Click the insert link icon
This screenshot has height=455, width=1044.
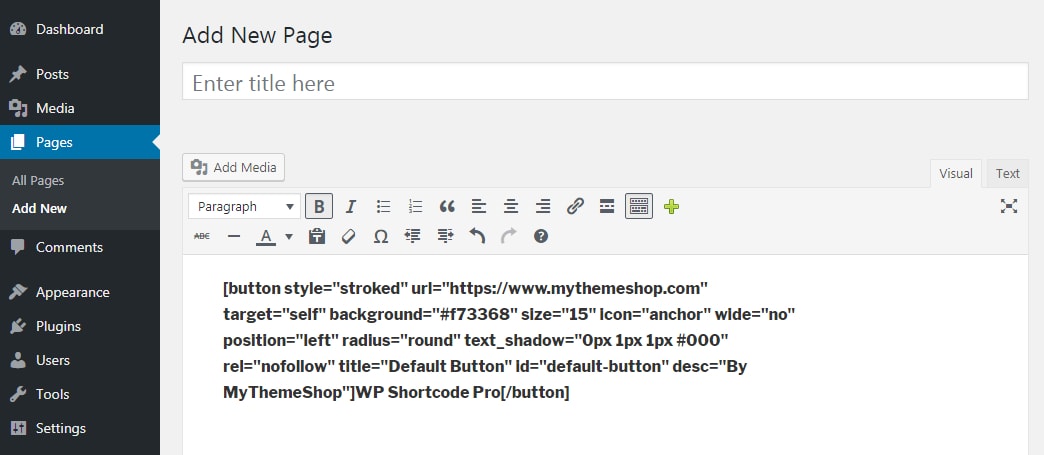[575, 206]
